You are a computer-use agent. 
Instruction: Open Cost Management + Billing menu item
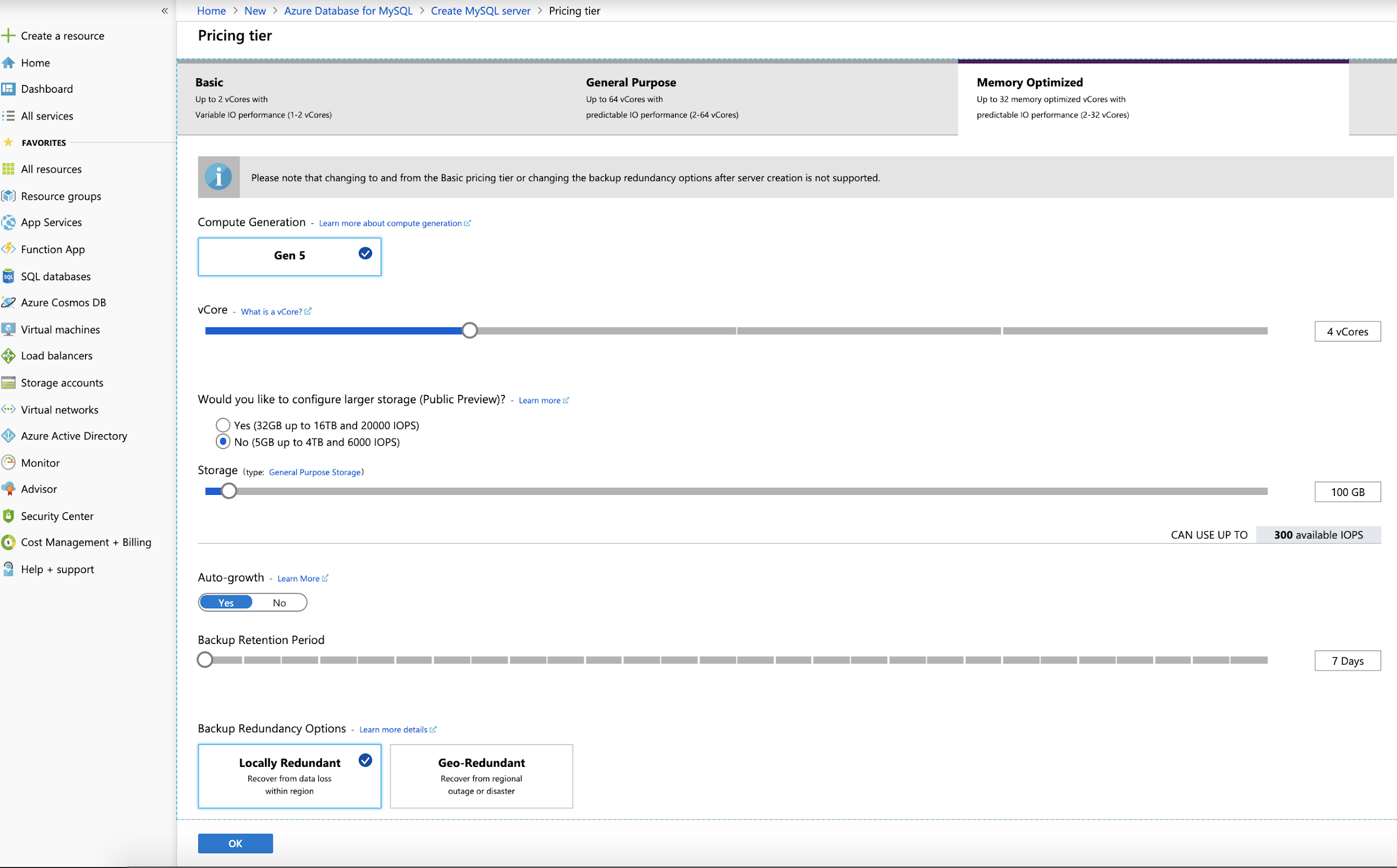tap(86, 542)
